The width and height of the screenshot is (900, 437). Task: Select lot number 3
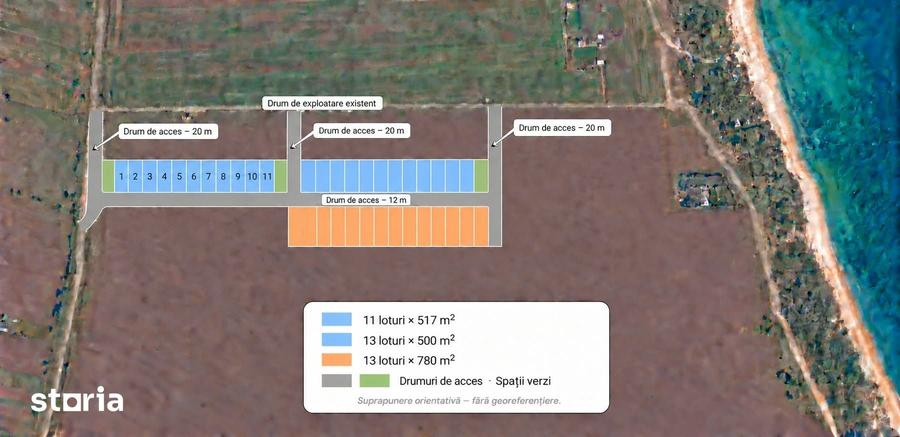pyautogui.click(x=150, y=176)
